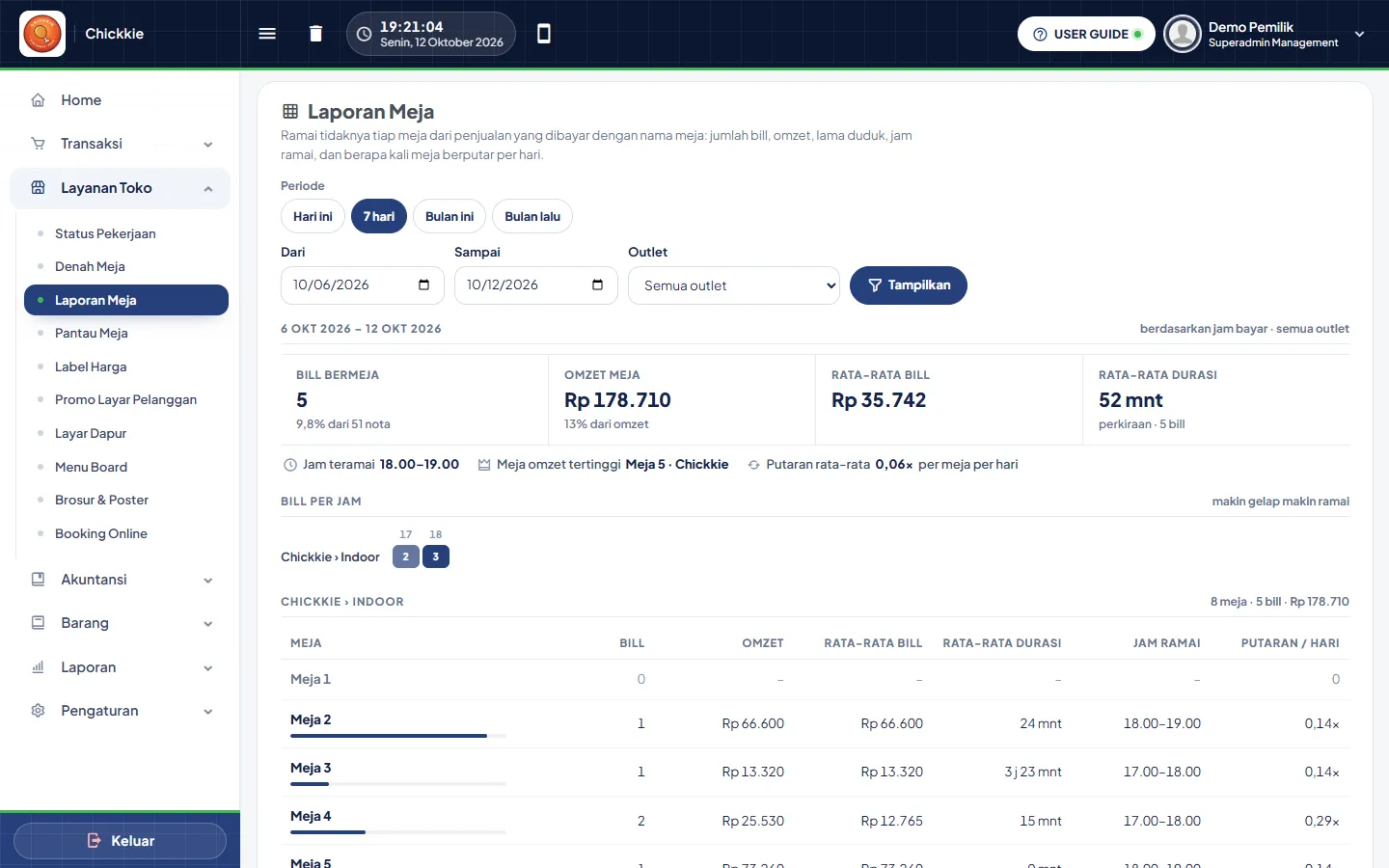
Task: Collapse the Layanan Toko chevron
Action: 208,189
